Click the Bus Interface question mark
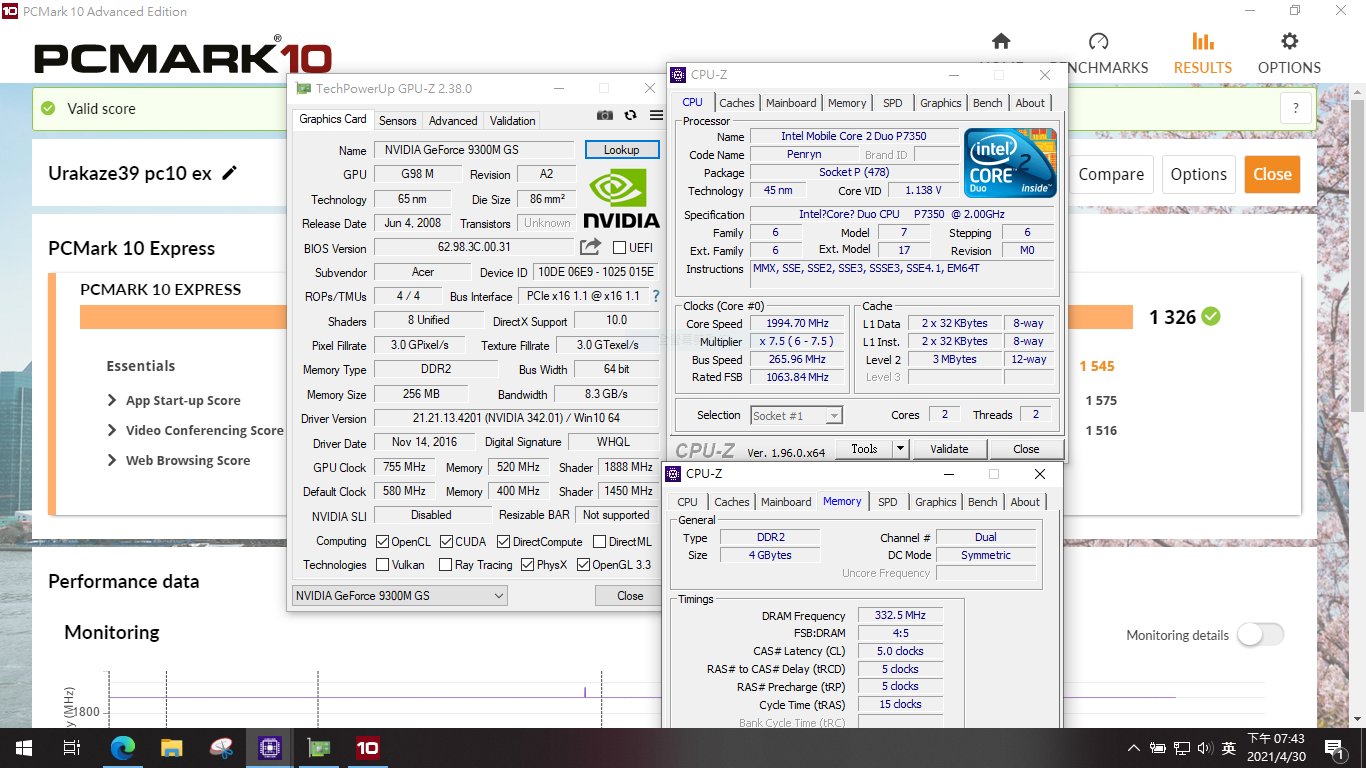1366x768 pixels. [656, 296]
